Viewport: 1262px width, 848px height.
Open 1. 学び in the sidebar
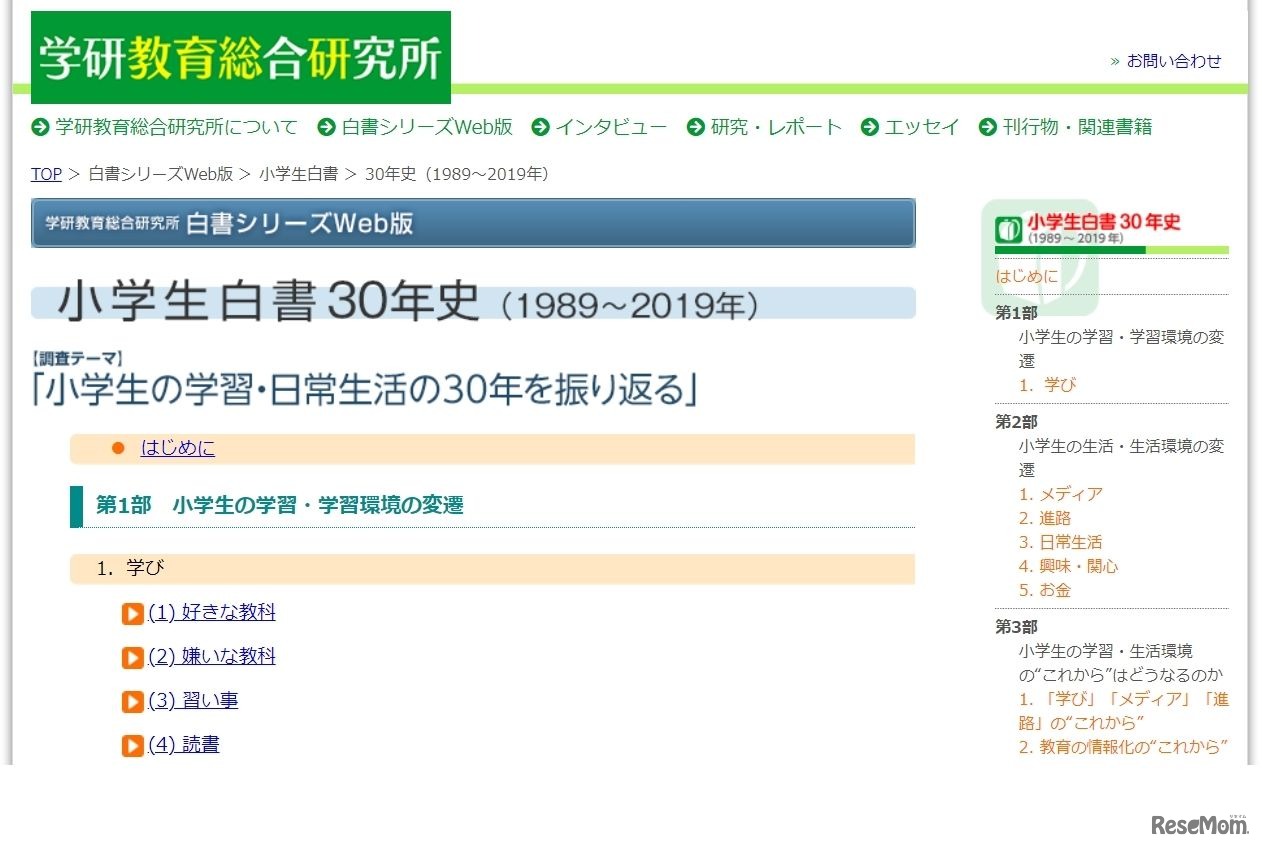point(1048,385)
